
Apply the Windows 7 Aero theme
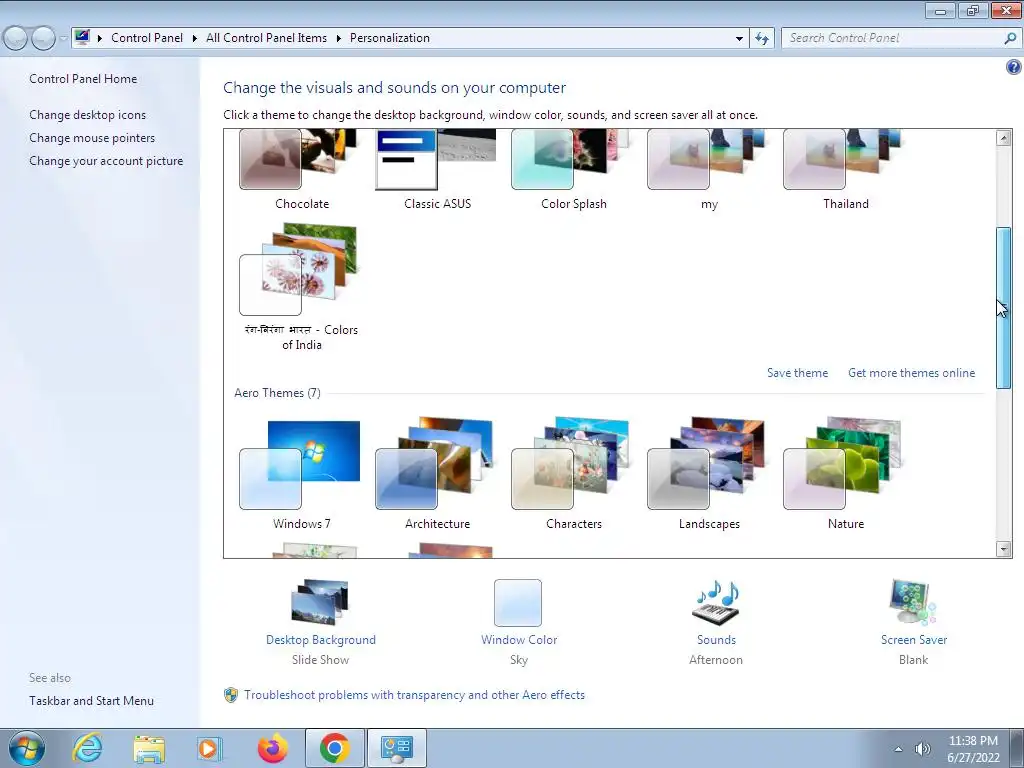[301, 475]
